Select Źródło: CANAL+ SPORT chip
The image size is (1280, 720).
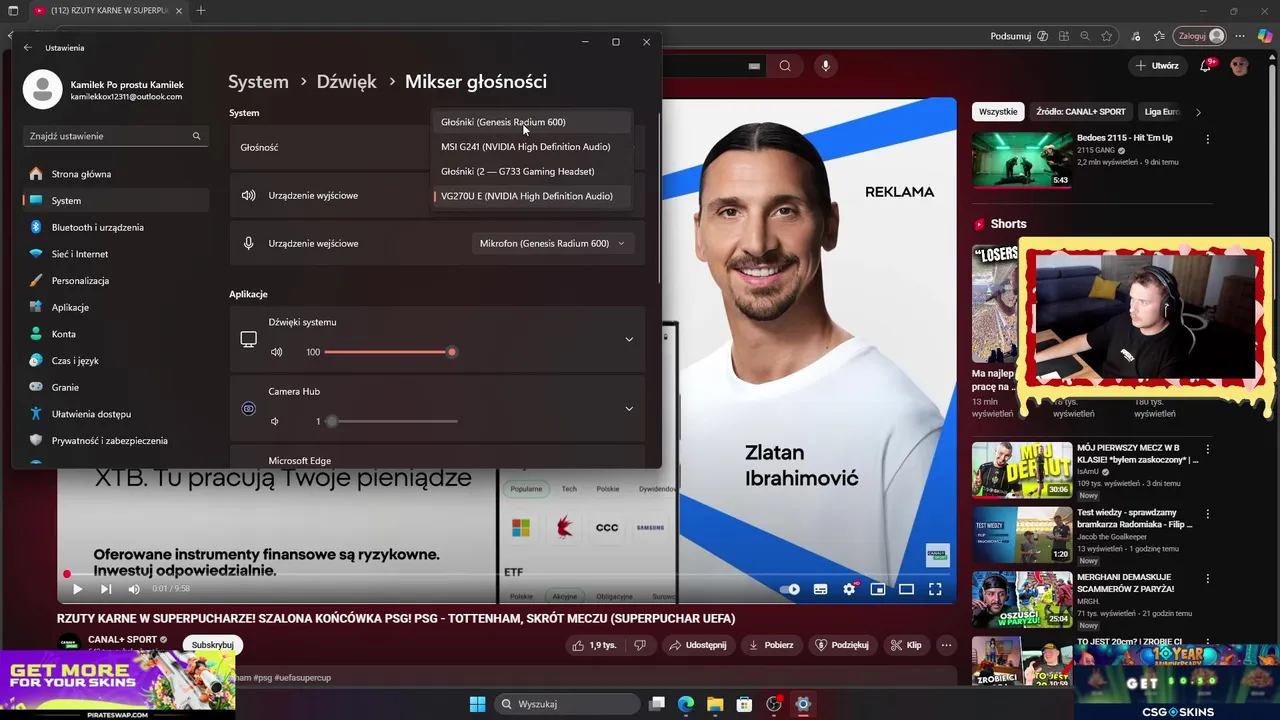[x=1080, y=112]
